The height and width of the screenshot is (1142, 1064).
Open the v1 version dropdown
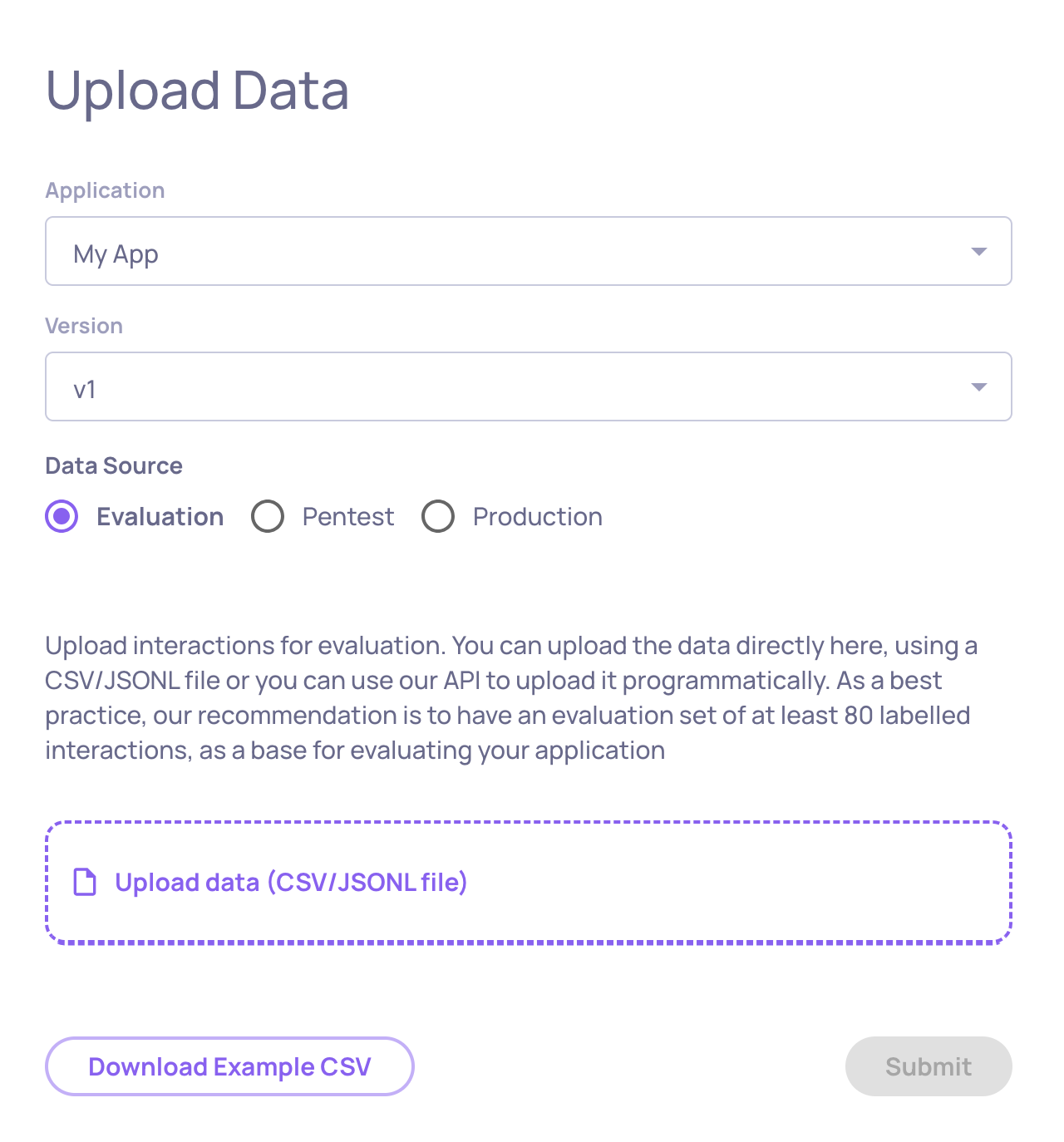[x=499, y=387]
